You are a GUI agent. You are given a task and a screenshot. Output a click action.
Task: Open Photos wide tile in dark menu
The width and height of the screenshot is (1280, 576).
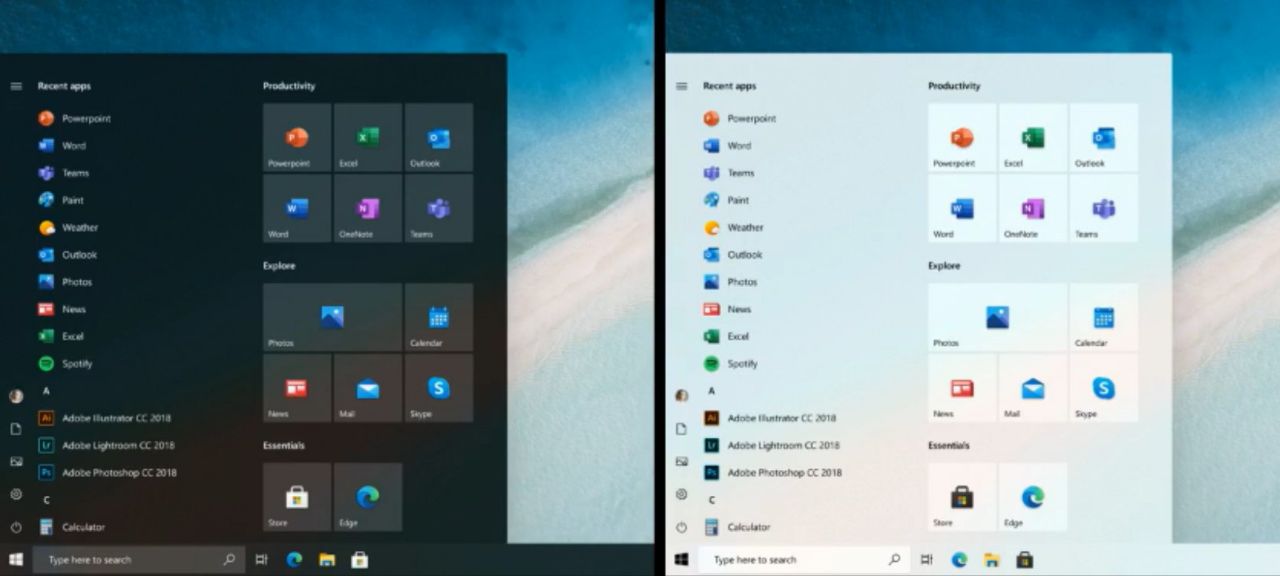pos(332,317)
